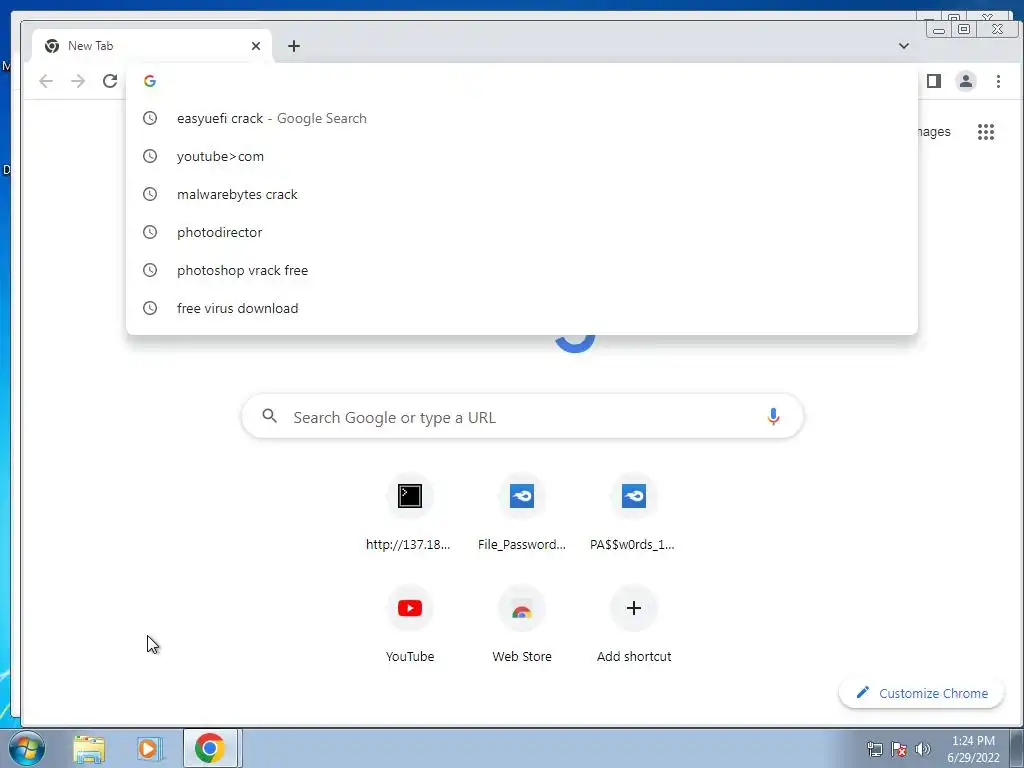Reload the page with the refresh icon
This screenshot has width=1024, height=768.
110,81
